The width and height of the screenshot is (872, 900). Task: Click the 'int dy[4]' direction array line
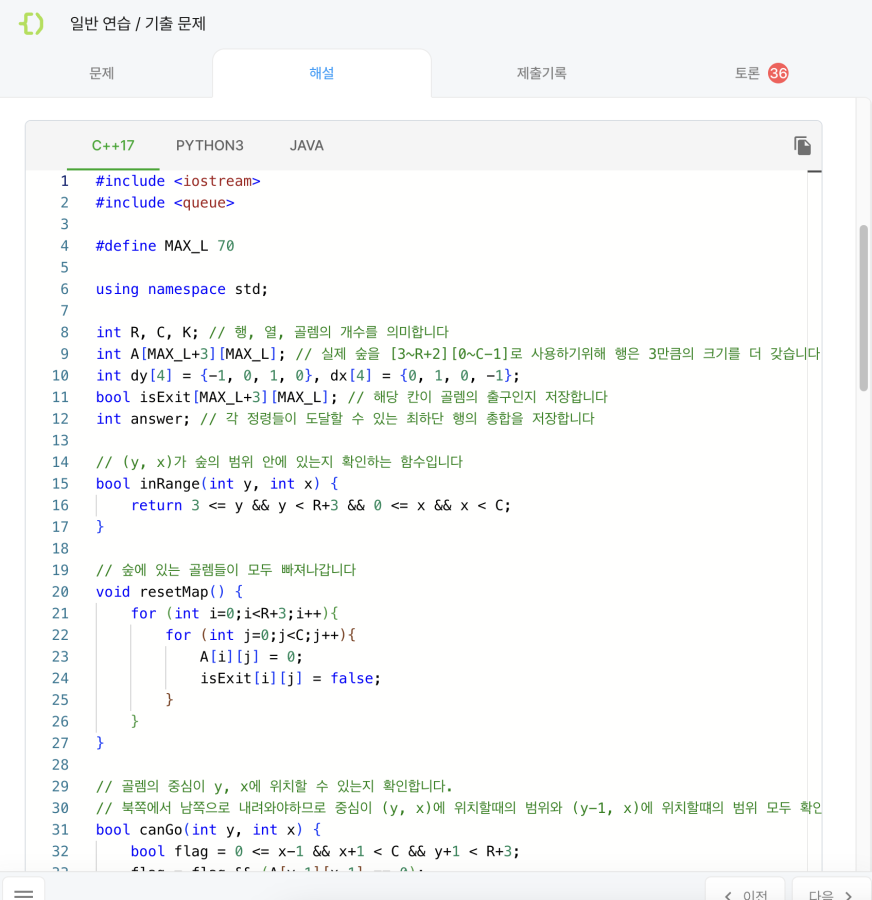(308, 376)
